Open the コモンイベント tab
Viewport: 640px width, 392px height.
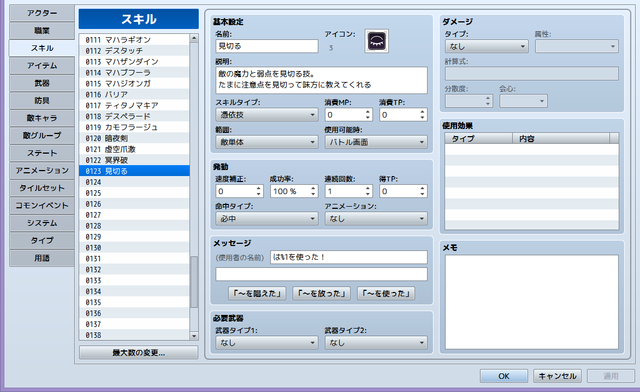coord(42,206)
